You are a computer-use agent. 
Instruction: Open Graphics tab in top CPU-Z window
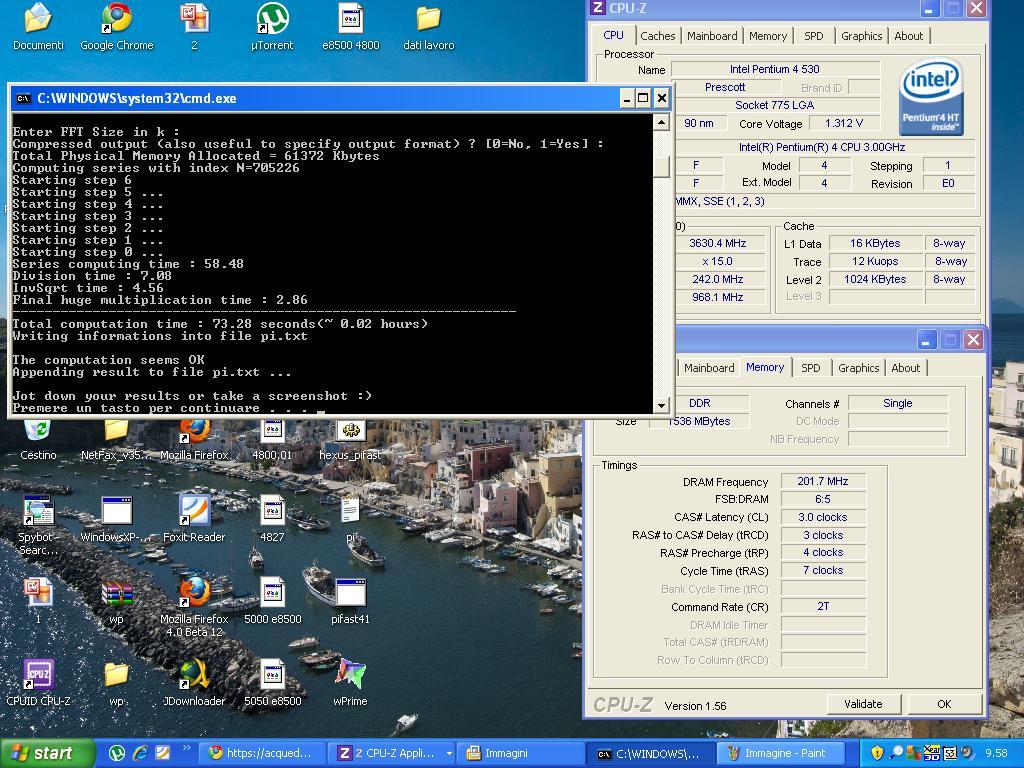click(x=861, y=36)
